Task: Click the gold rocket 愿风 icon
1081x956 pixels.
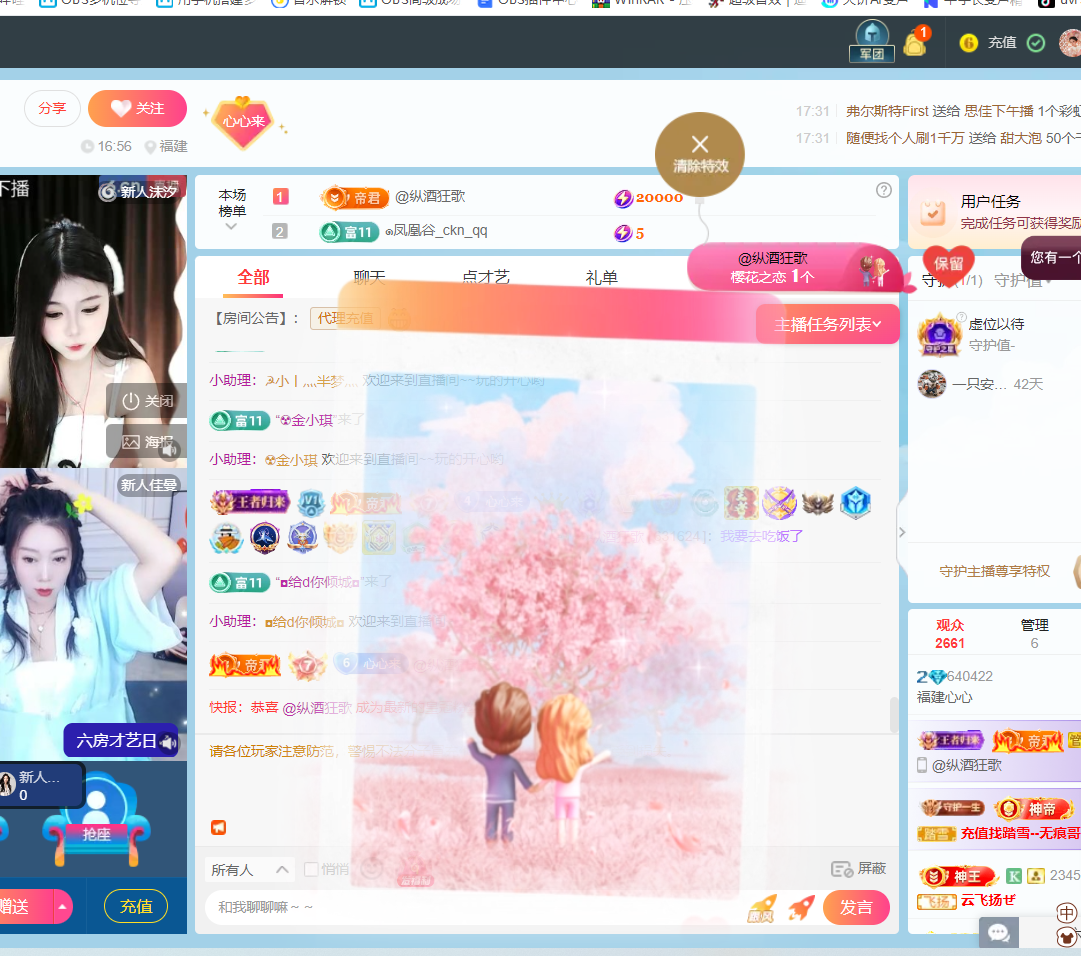Action: (x=762, y=908)
